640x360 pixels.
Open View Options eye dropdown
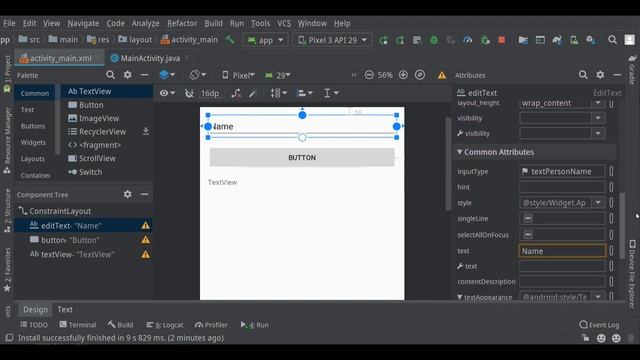point(167,93)
